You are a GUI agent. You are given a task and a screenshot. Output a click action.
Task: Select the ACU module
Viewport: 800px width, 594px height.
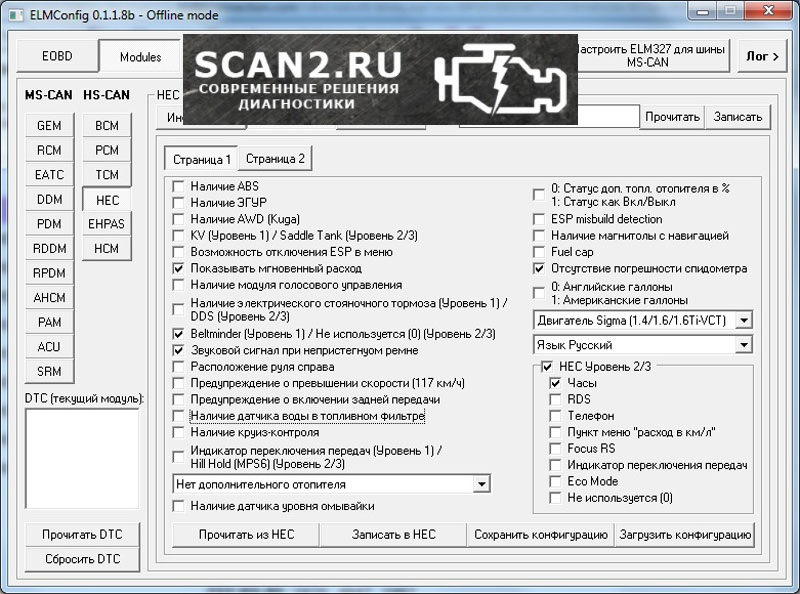pos(49,346)
